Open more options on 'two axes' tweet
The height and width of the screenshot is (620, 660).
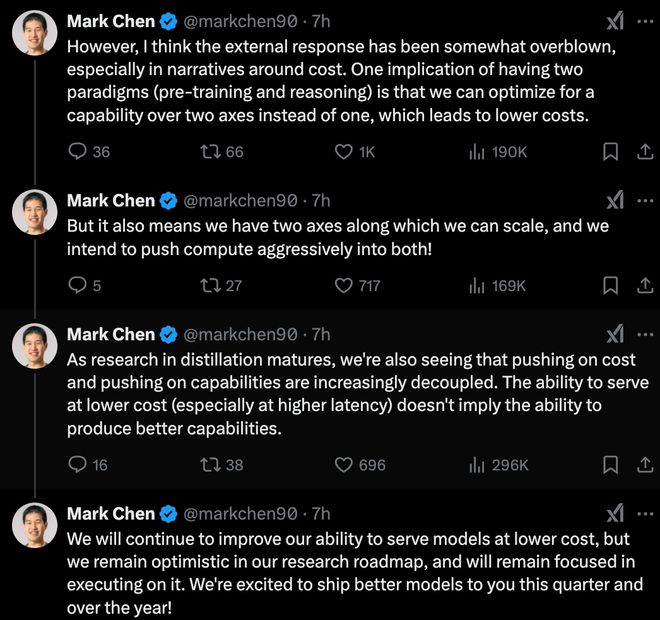tap(645, 201)
